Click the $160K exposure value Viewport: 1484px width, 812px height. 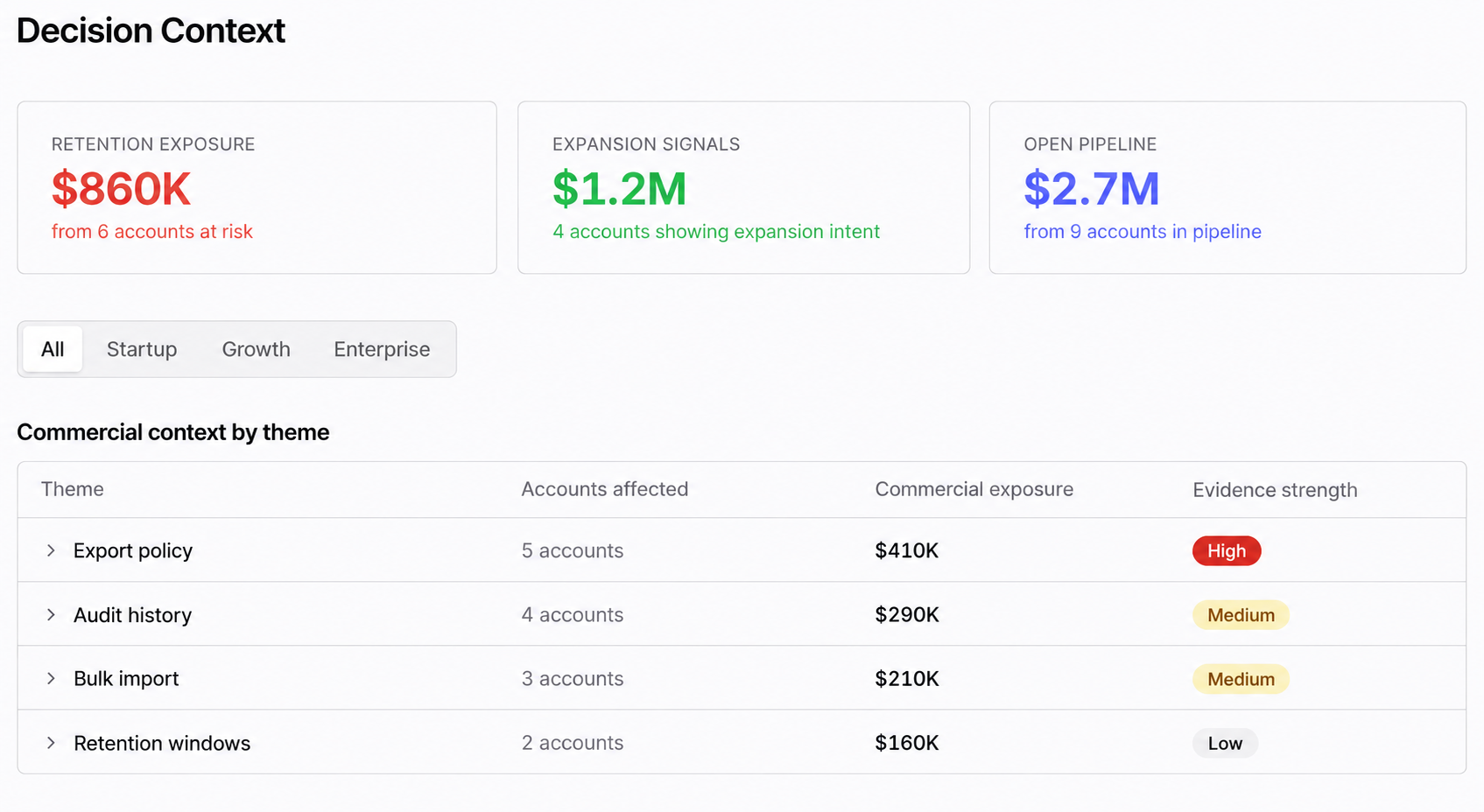pyautogui.click(x=907, y=743)
